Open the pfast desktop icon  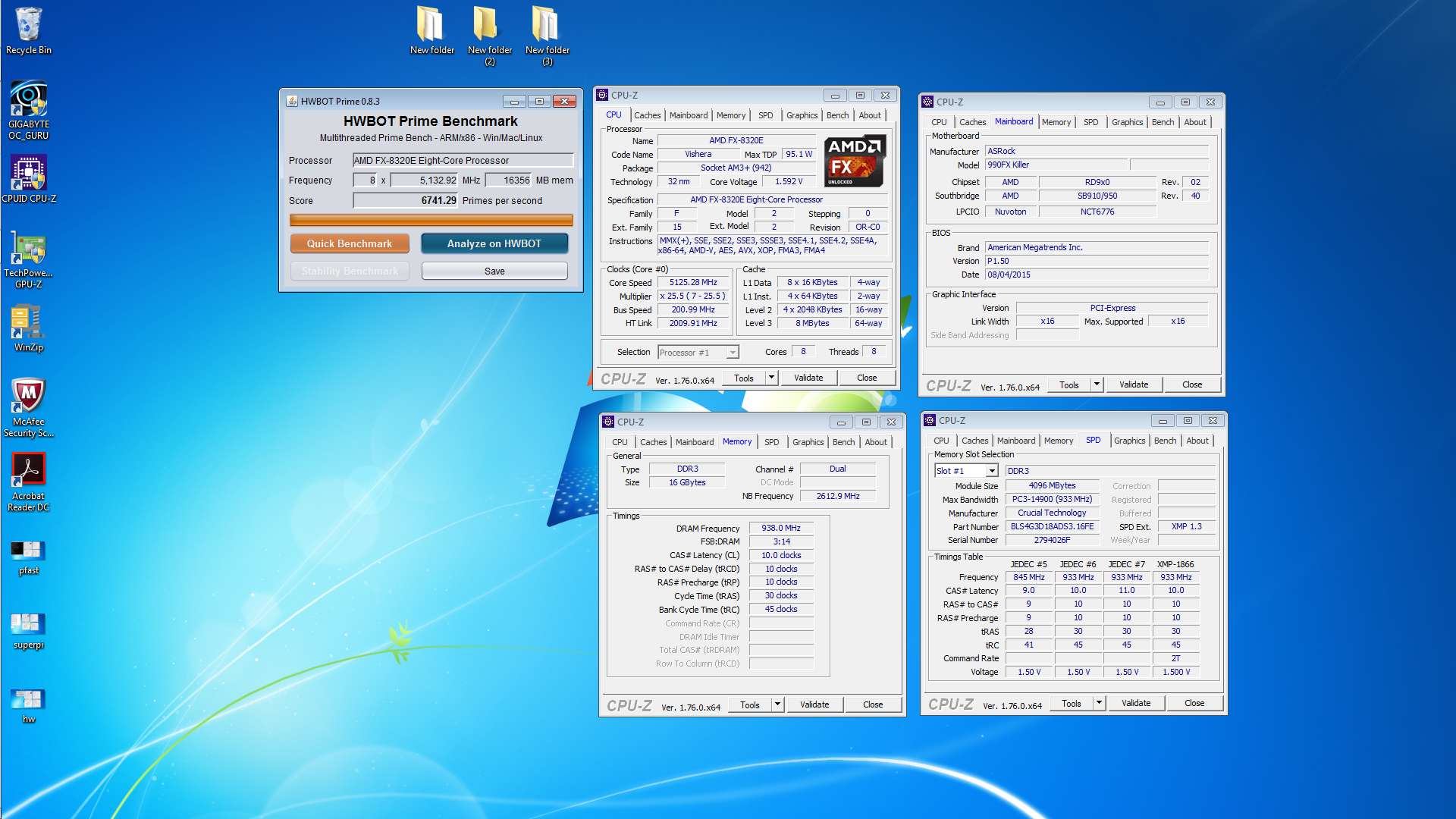pos(29,557)
